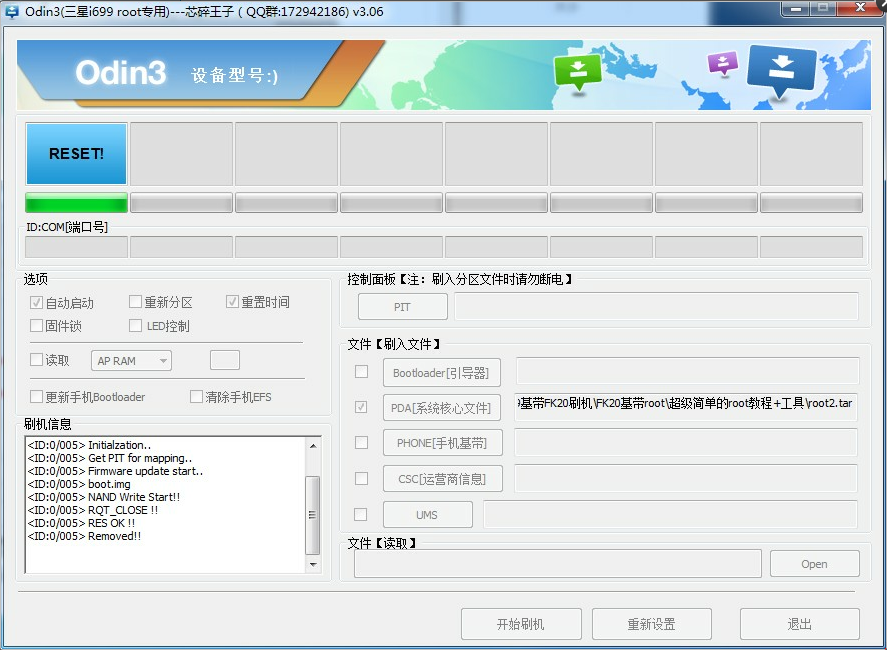This screenshot has height=650, width=887.
Task: Enable 清除手机EFS checkbox
Action: point(196,397)
